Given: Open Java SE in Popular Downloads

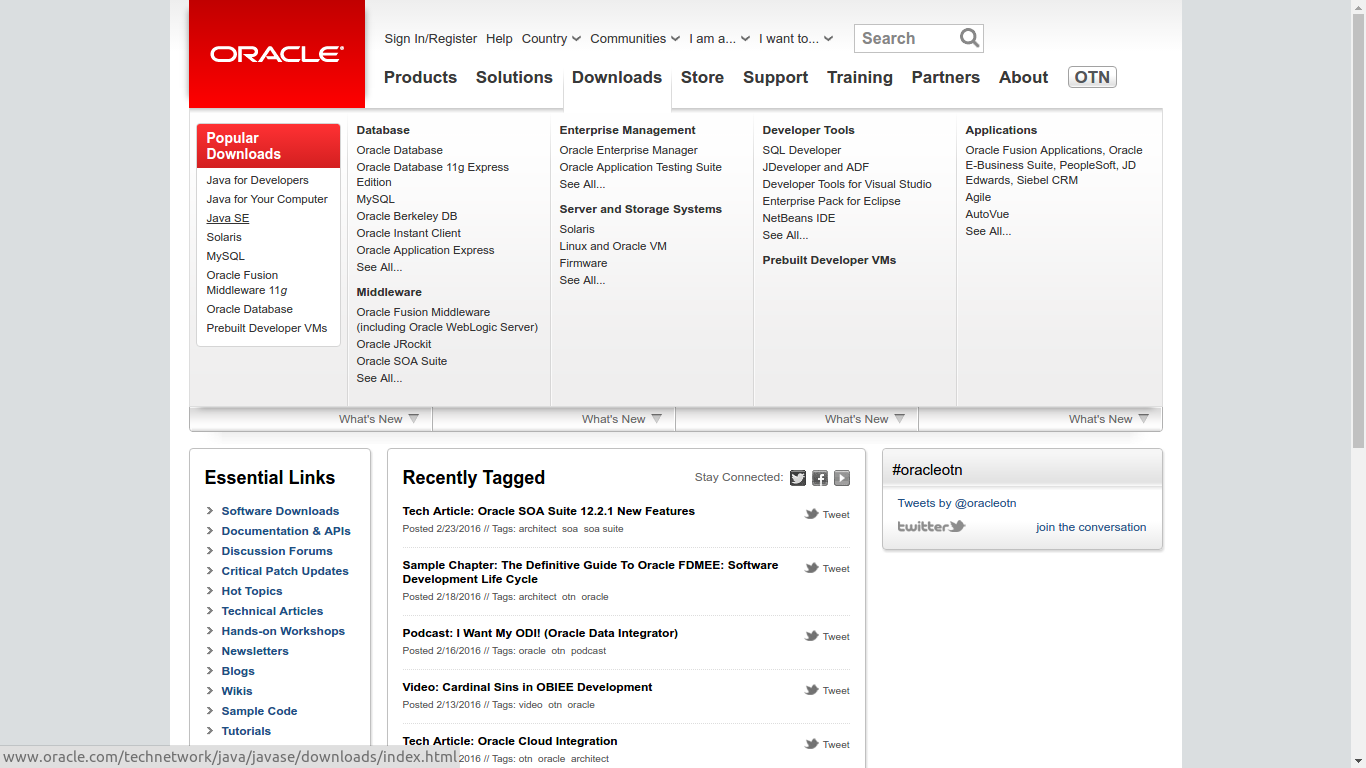Looking at the screenshot, I should coord(228,218).
